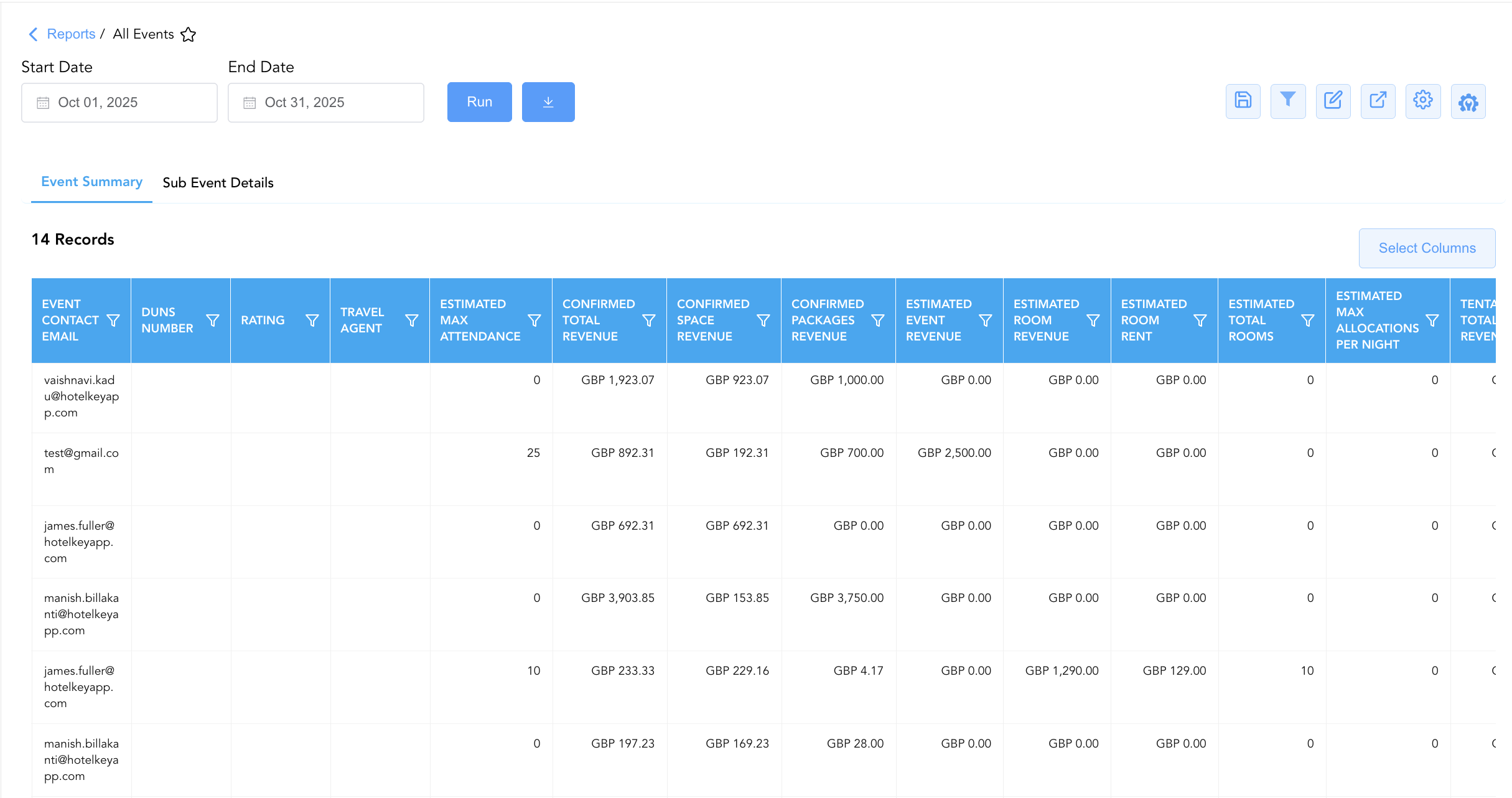Viewport: 1512px width, 798px height.
Task: Click the vaishnavi.kadu@hotelkeyapp.com email cell
Action: pyautogui.click(x=82, y=397)
